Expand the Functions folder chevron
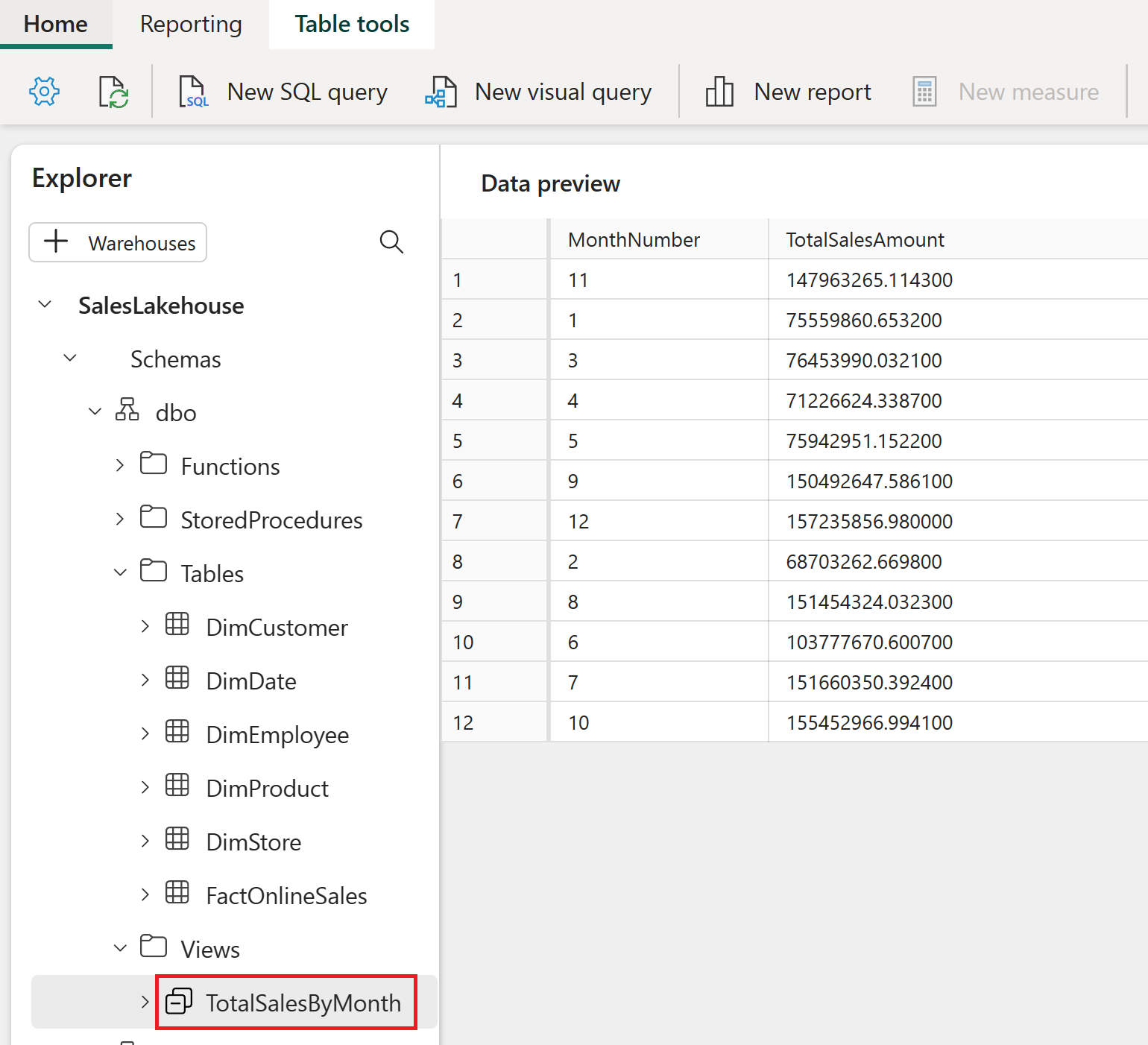Image resolution: width=1148 pixels, height=1045 pixels. click(120, 465)
